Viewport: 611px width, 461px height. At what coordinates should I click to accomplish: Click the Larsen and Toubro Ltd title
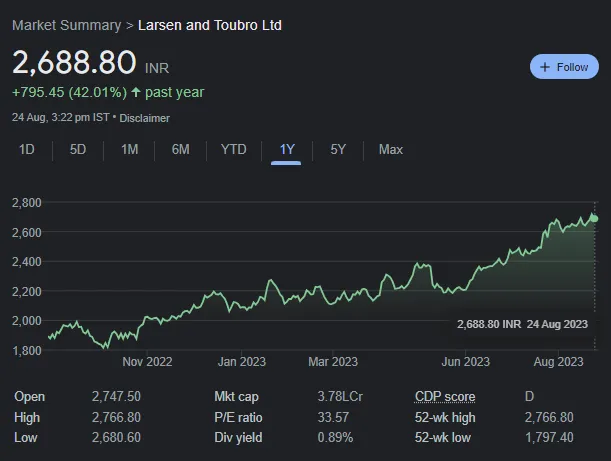(209, 25)
